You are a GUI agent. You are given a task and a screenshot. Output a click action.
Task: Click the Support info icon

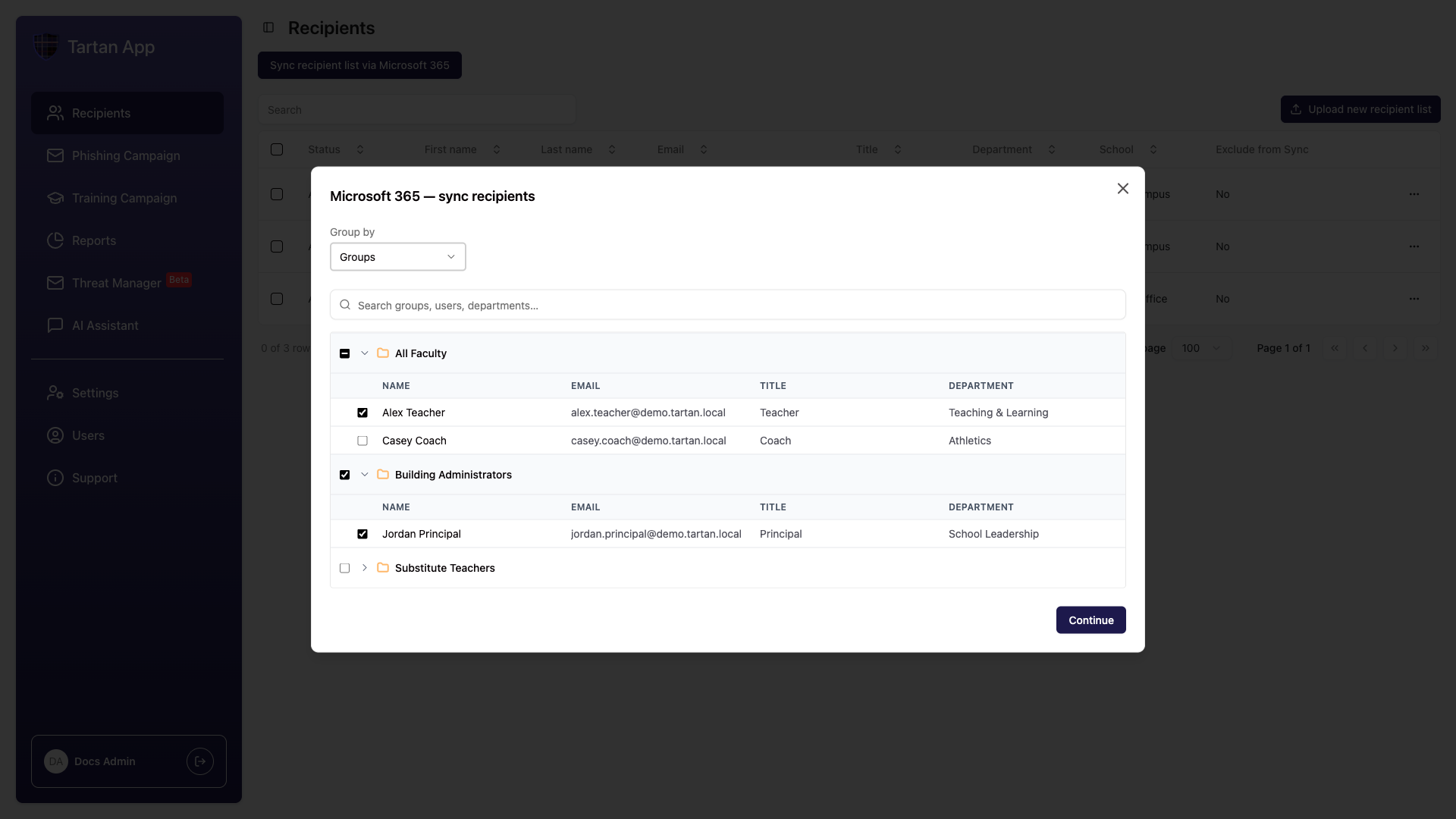pos(55,478)
